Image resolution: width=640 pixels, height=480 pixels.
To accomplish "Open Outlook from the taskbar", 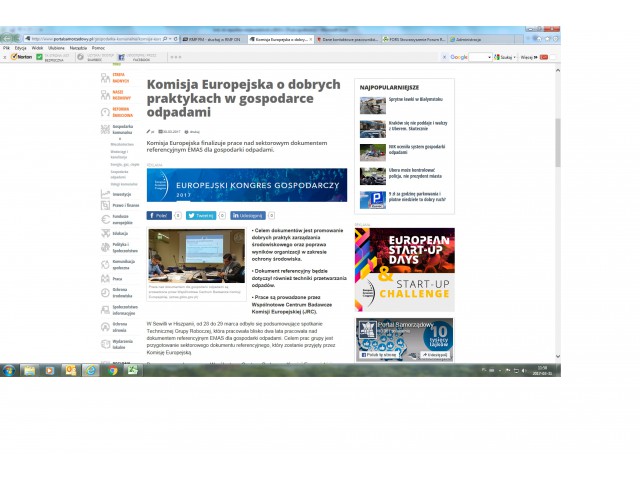I will 71,369.
